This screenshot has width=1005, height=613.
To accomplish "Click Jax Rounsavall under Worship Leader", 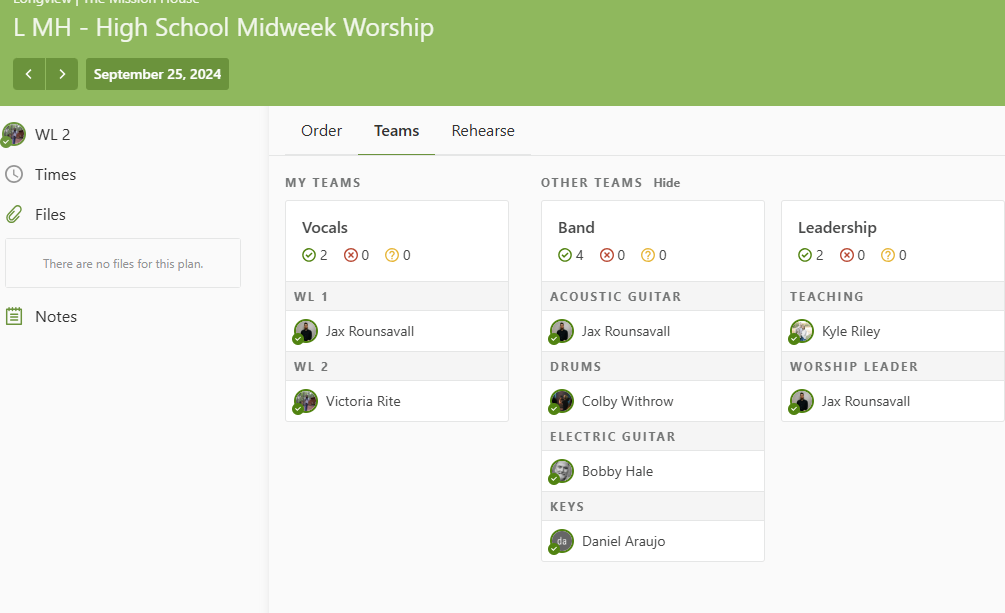I will pos(866,401).
